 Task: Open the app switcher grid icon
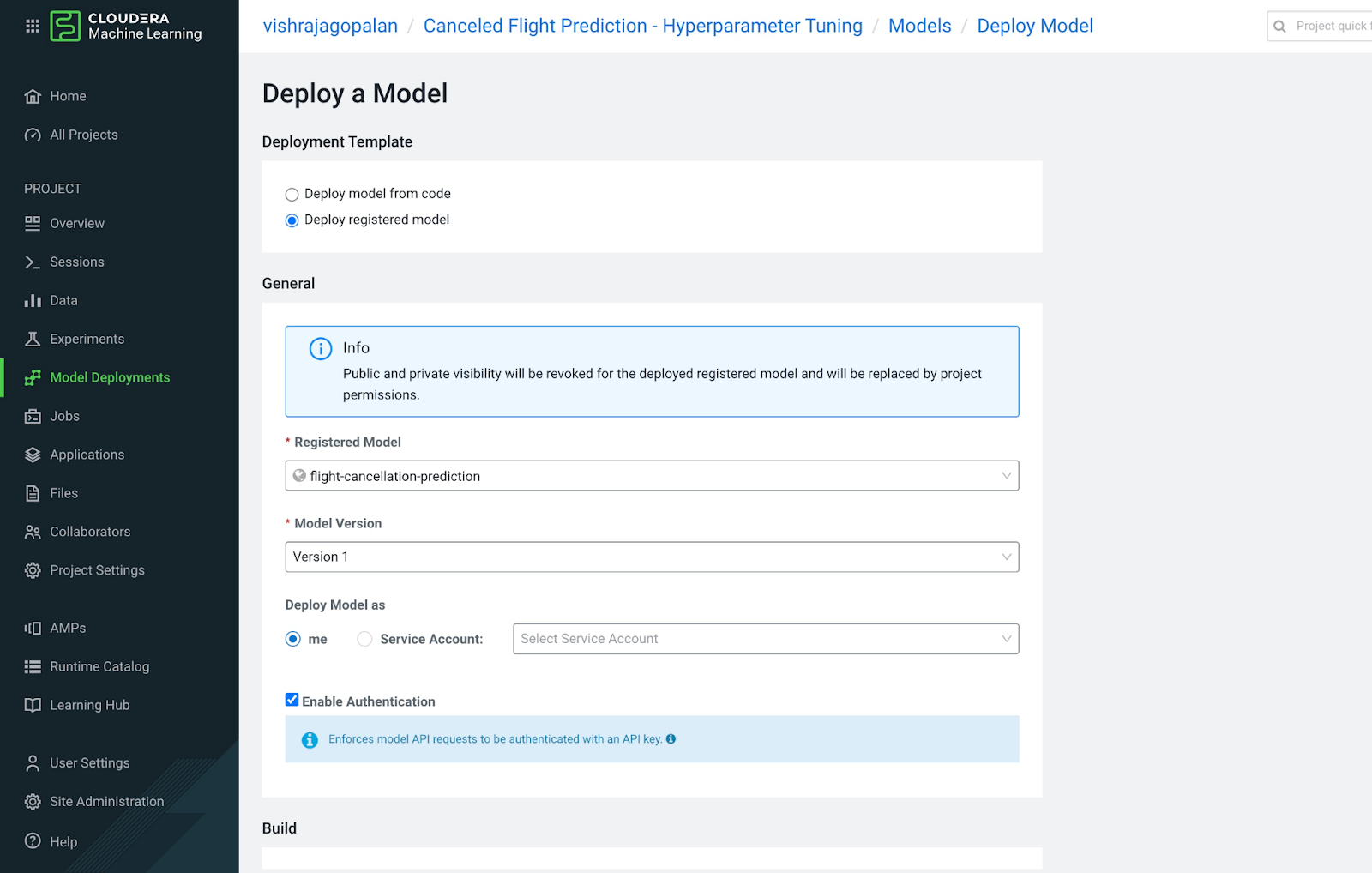point(33,26)
